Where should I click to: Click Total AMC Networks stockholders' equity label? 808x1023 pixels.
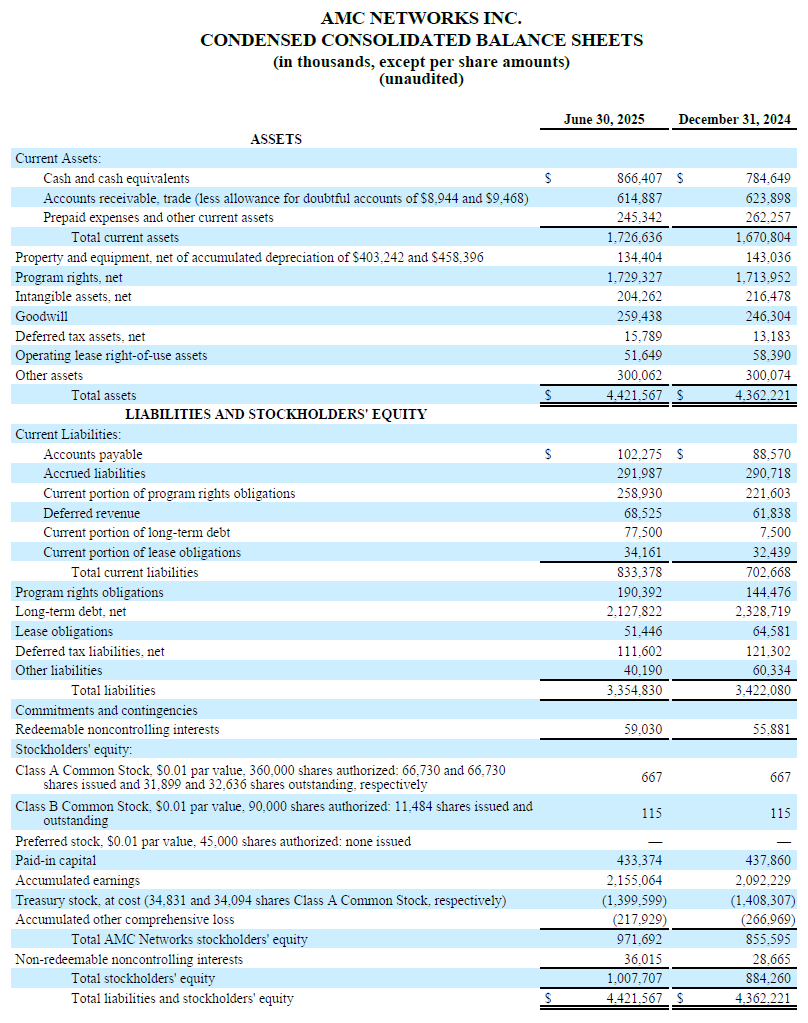(189, 939)
